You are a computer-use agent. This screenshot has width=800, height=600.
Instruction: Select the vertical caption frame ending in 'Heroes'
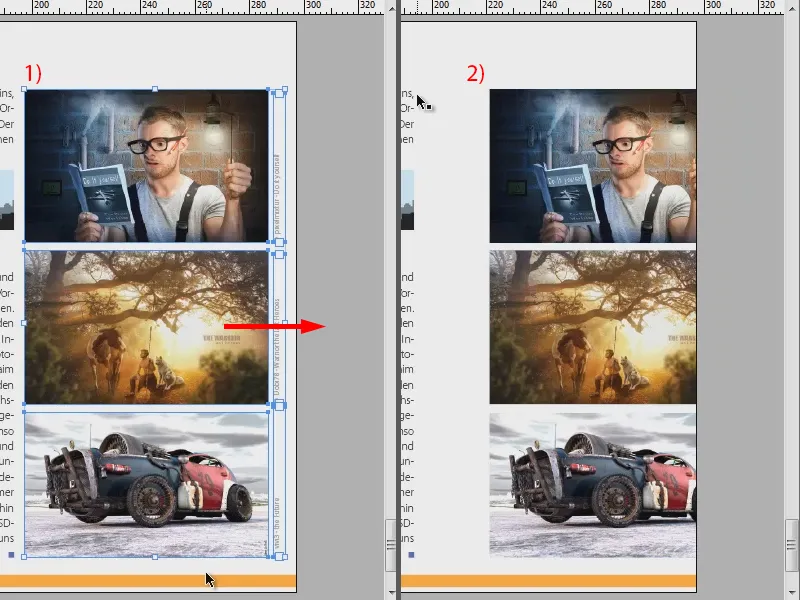[x=279, y=329]
